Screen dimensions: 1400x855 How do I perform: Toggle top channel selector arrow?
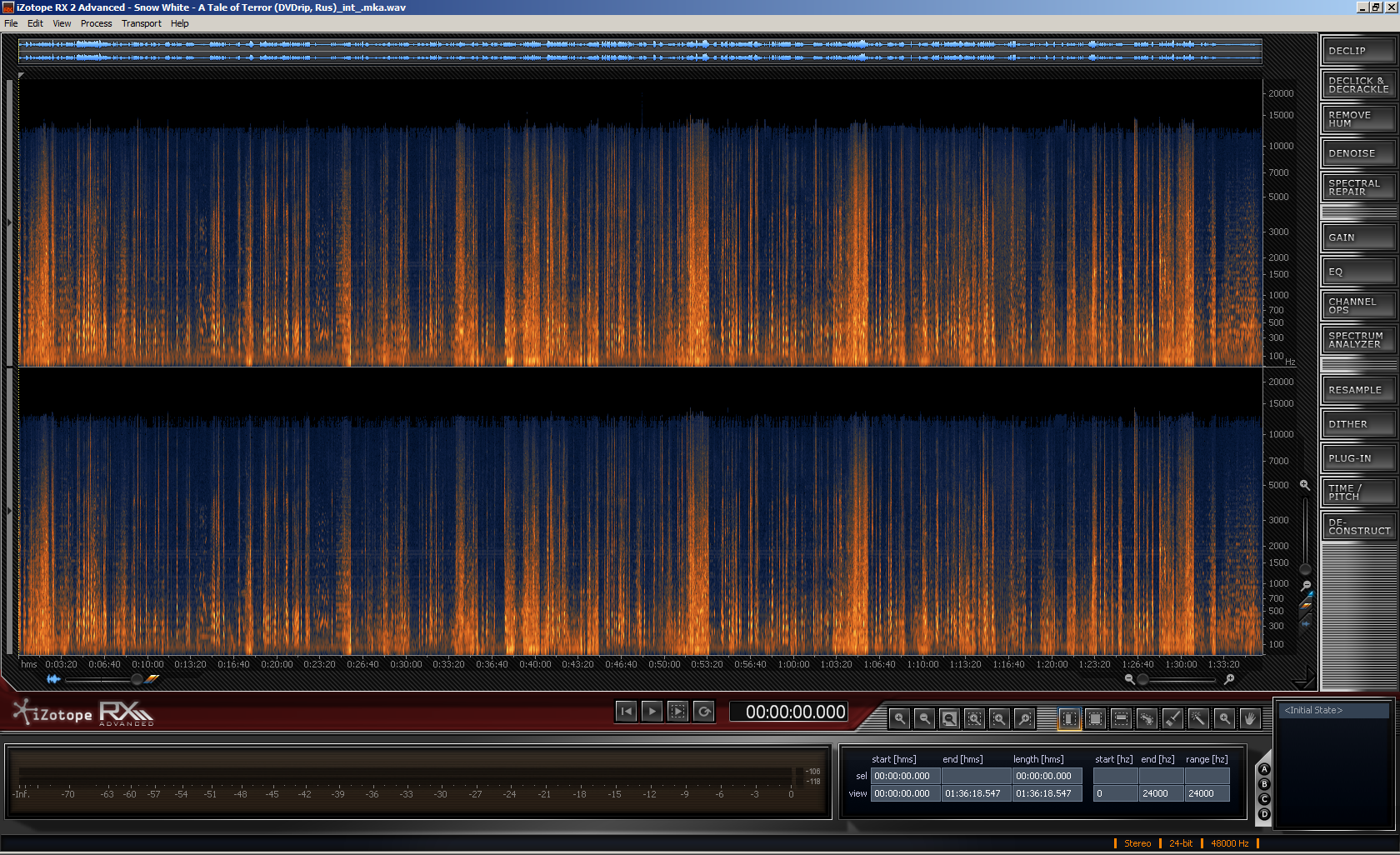pyautogui.click(x=10, y=222)
